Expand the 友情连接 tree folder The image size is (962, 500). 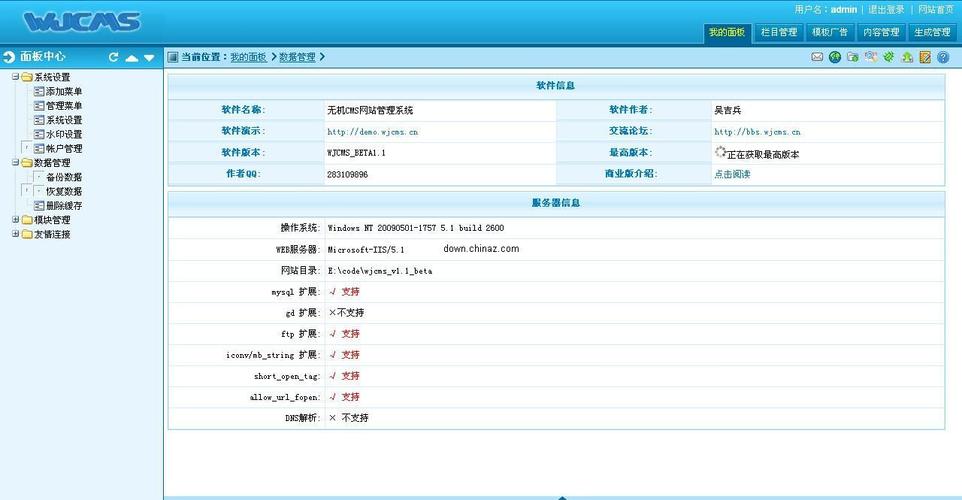click(x=15, y=234)
